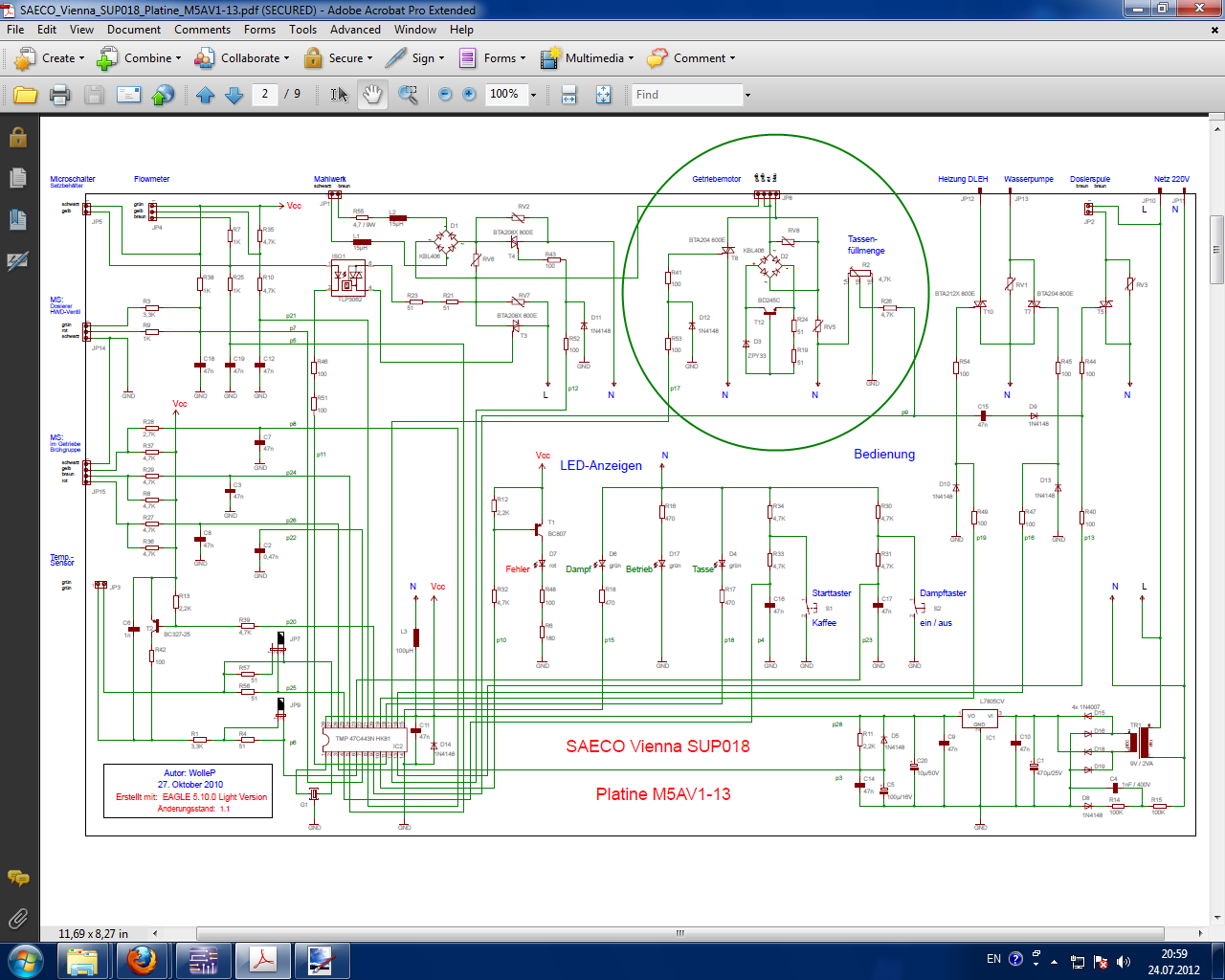Image resolution: width=1225 pixels, height=980 pixels.
Task: Open the Signatures panel in sidebar
Action: tap(18, 260)
